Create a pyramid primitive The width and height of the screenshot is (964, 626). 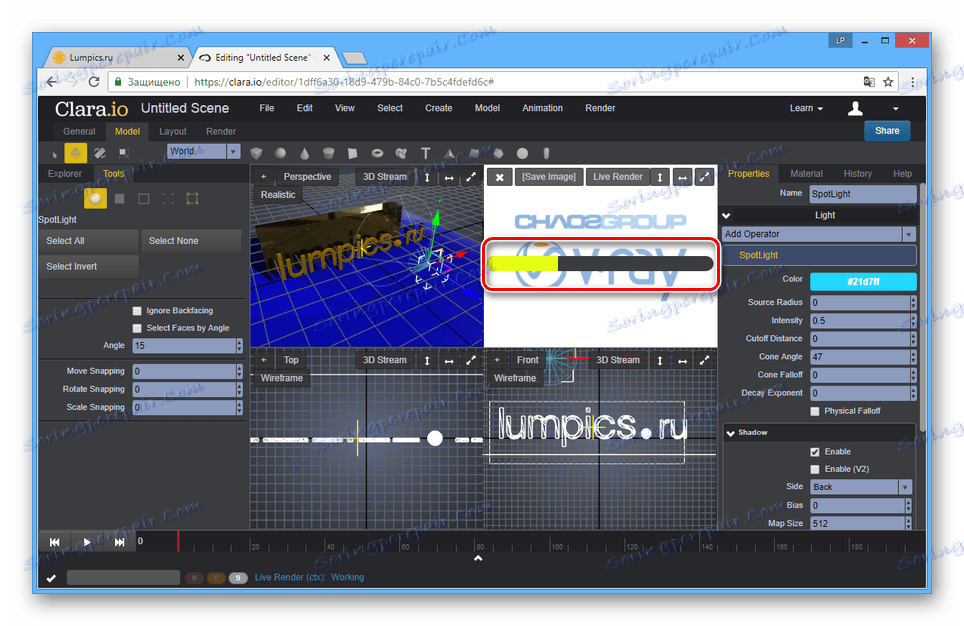(x=449, y=153)
